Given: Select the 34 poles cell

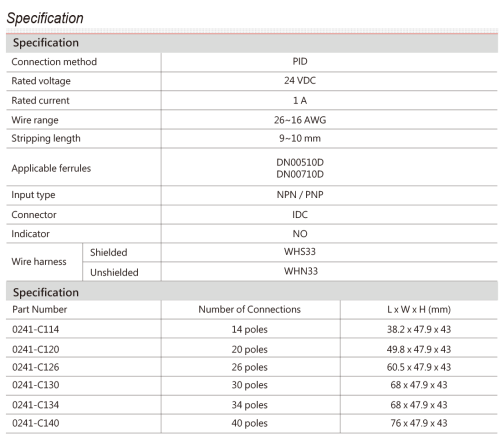Looking at the screenshot, I should coord(249,405).
